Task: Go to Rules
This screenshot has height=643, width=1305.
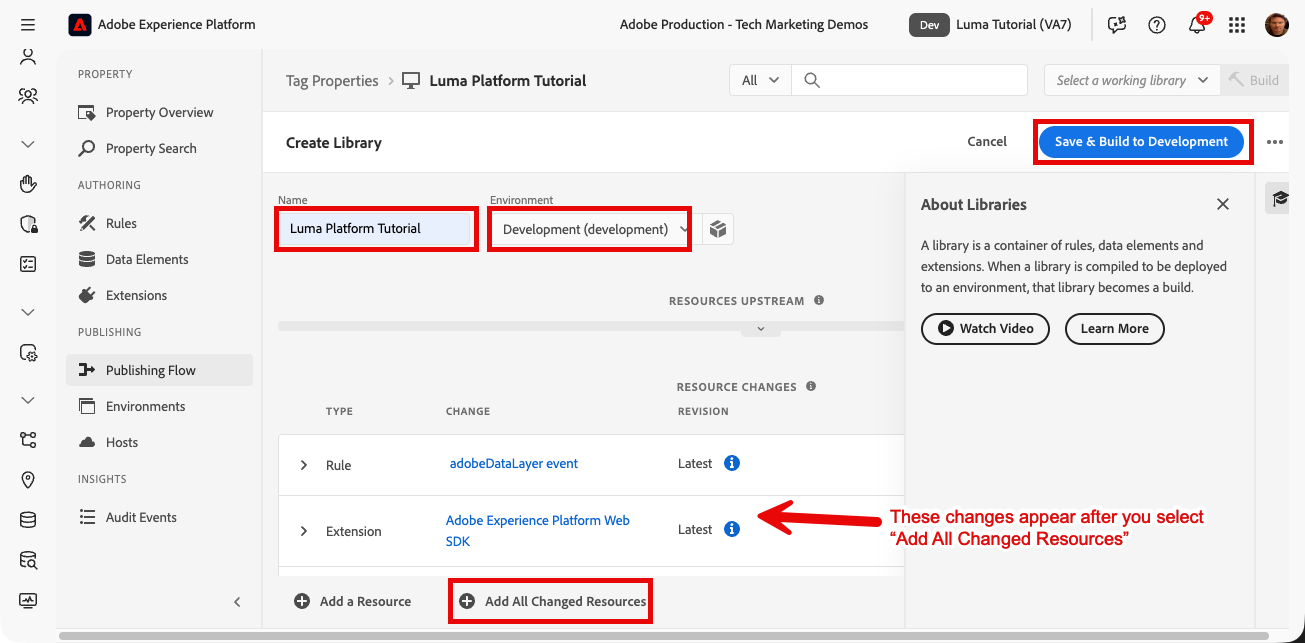Action: tap(160, 223)
